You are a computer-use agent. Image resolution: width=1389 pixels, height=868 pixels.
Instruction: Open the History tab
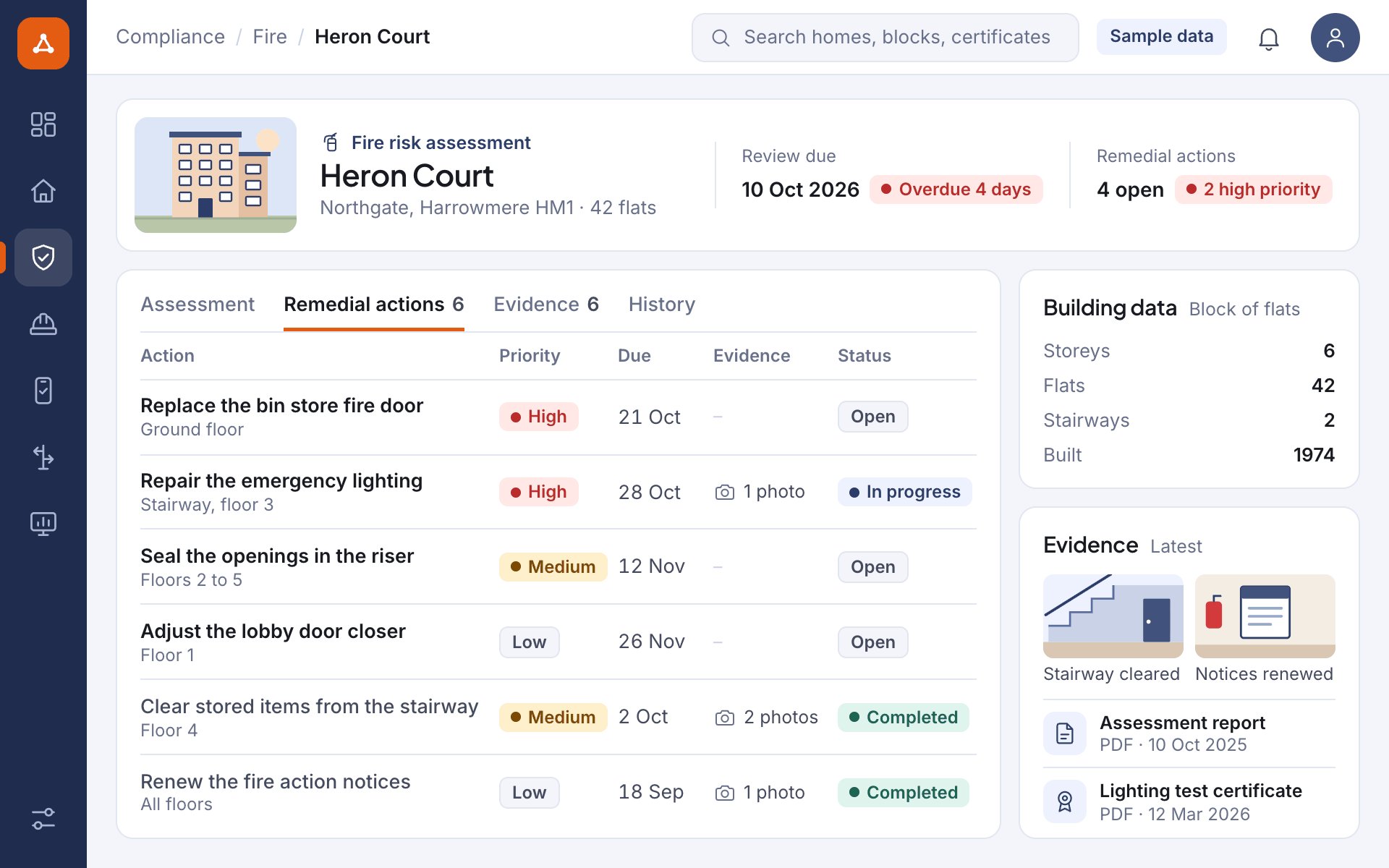[x=662, y=305]
